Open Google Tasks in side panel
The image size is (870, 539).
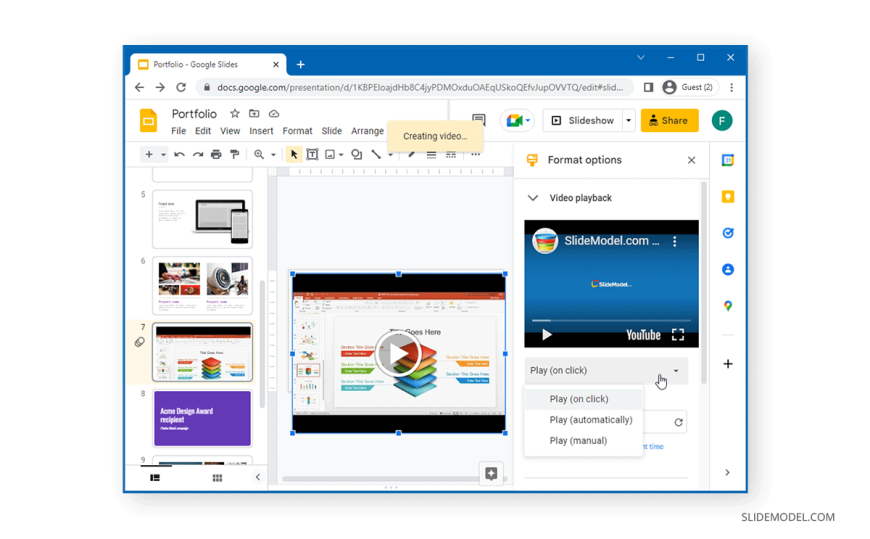(728, 233)
